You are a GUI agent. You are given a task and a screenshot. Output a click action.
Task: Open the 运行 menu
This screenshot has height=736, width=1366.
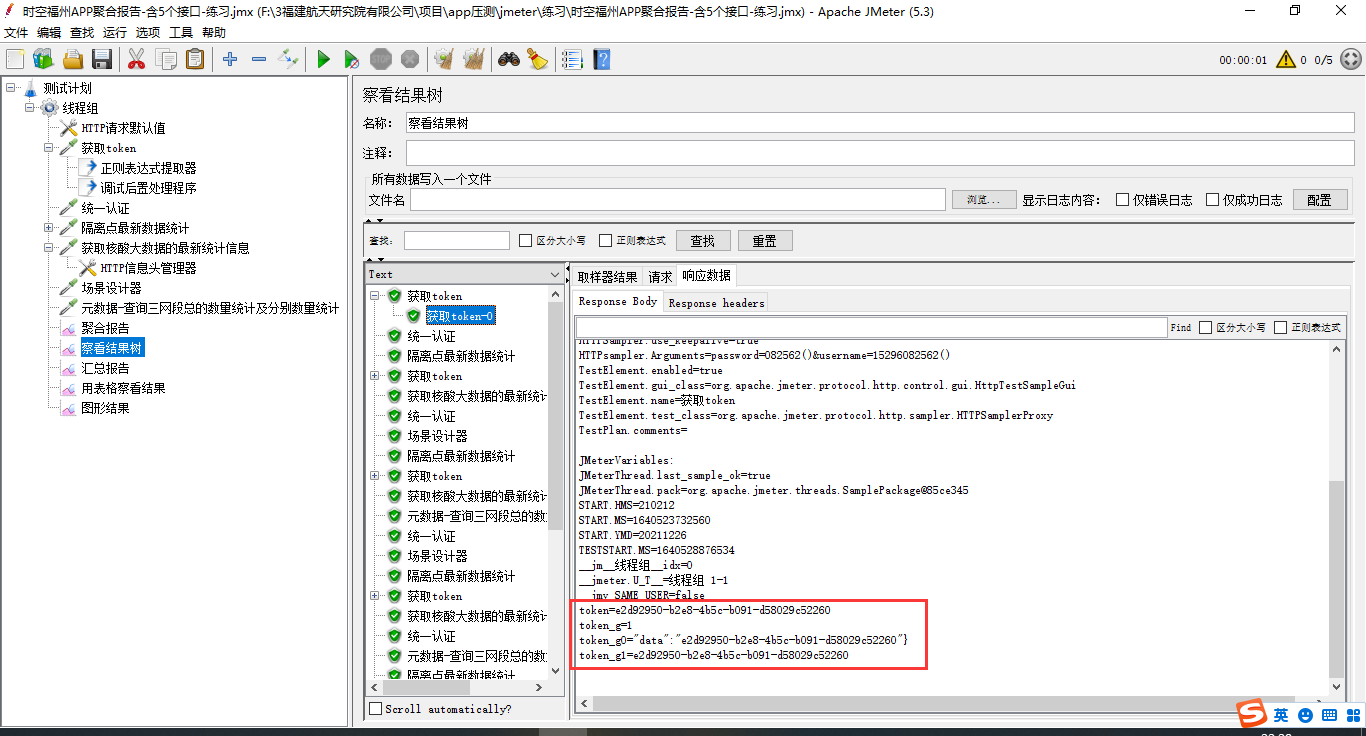tap(115, 32)
